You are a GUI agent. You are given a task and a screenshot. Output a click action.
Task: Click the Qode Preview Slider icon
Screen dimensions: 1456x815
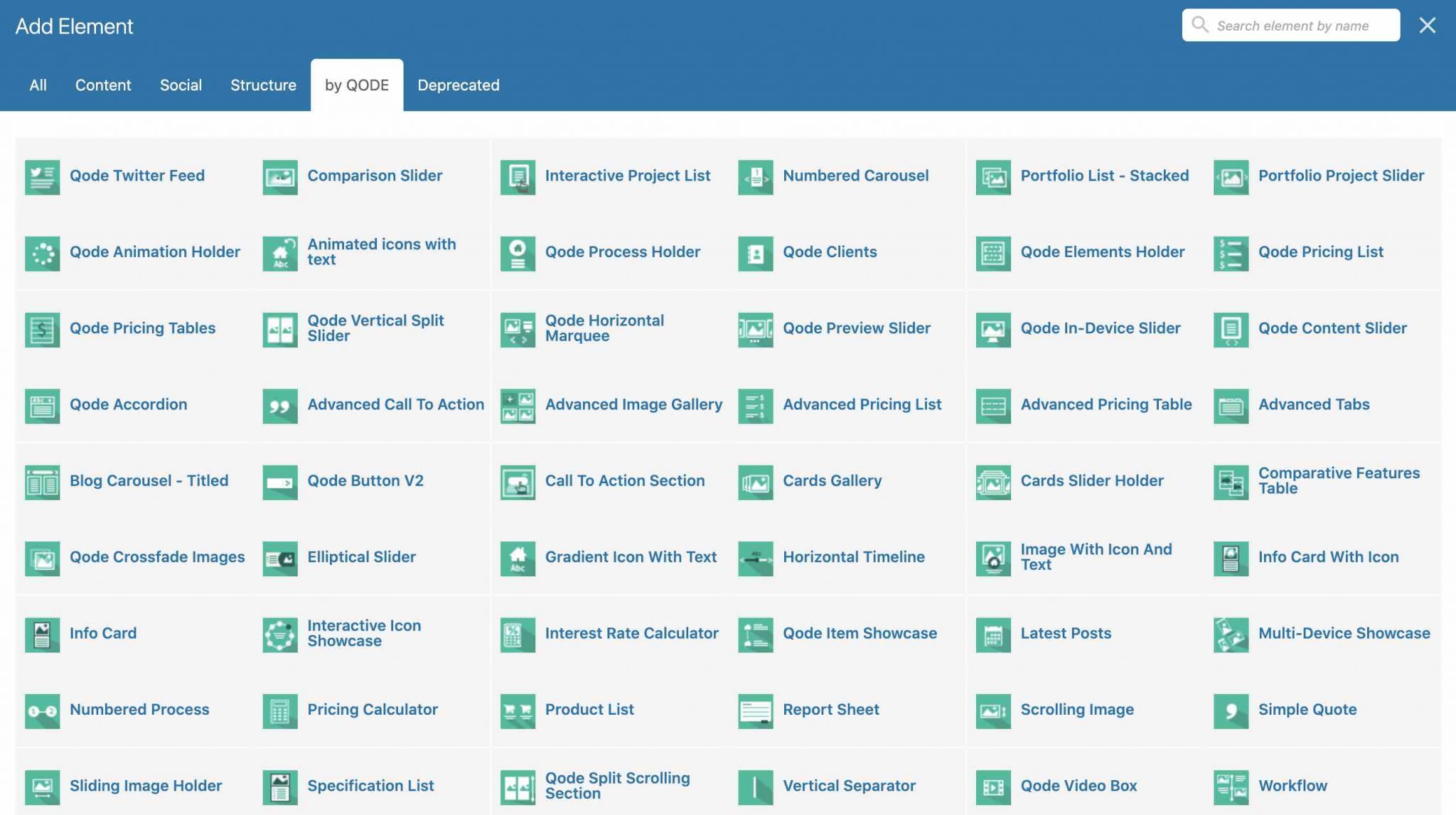point(756,330)
